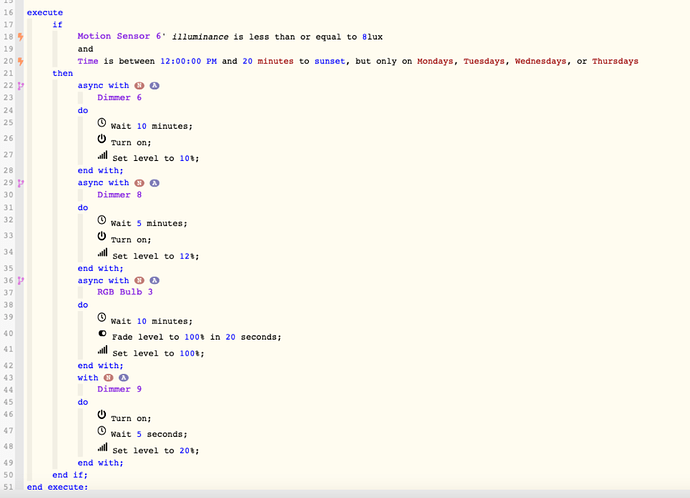Click the purple A badge on line 36
This screenshot has width=690, height=498.
[154, 280]
